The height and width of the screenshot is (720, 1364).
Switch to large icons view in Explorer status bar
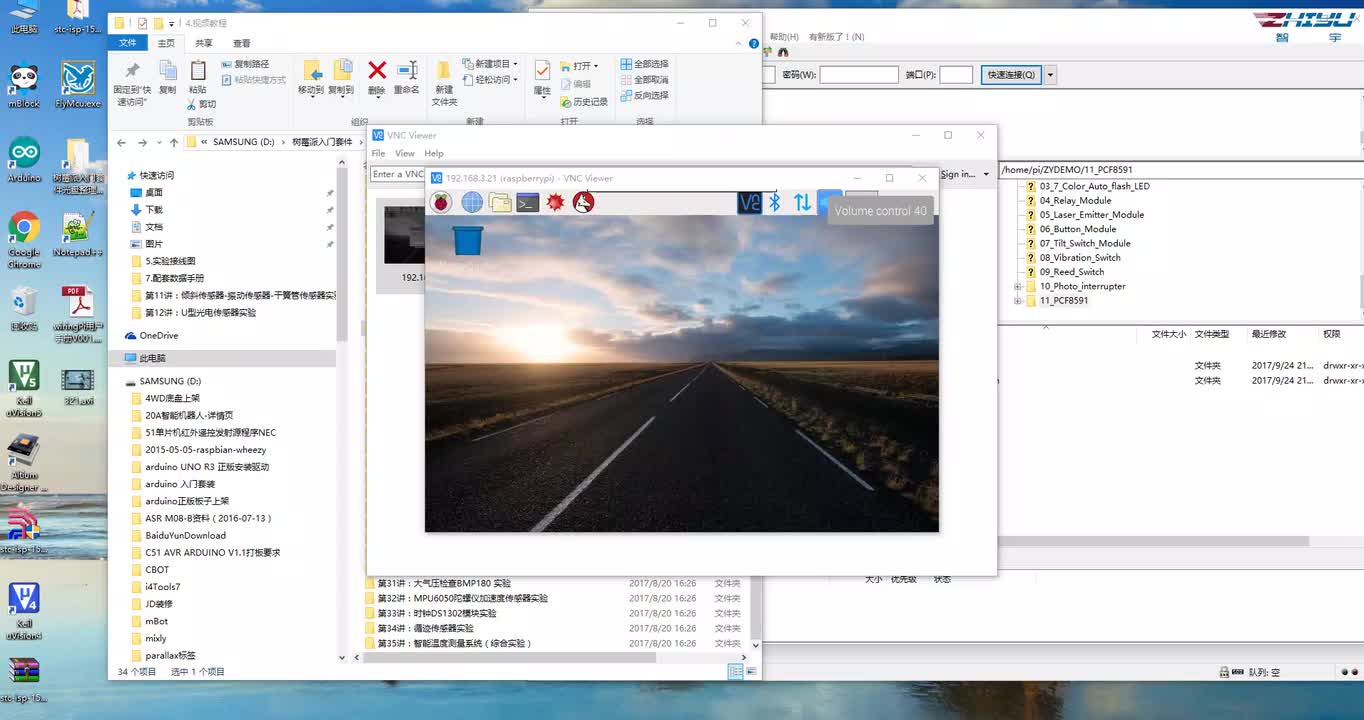tap(750, 671)
